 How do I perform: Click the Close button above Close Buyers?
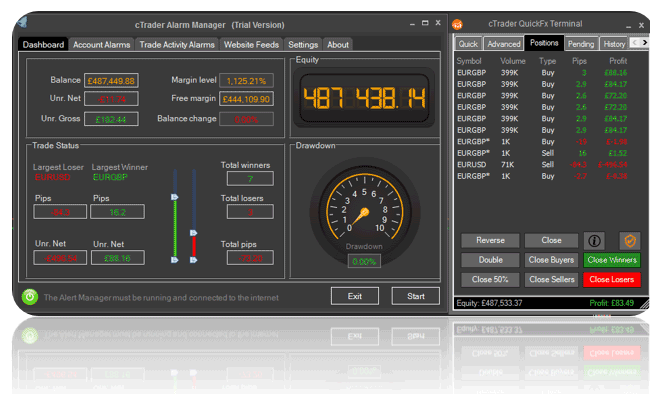tap(551, 241)
